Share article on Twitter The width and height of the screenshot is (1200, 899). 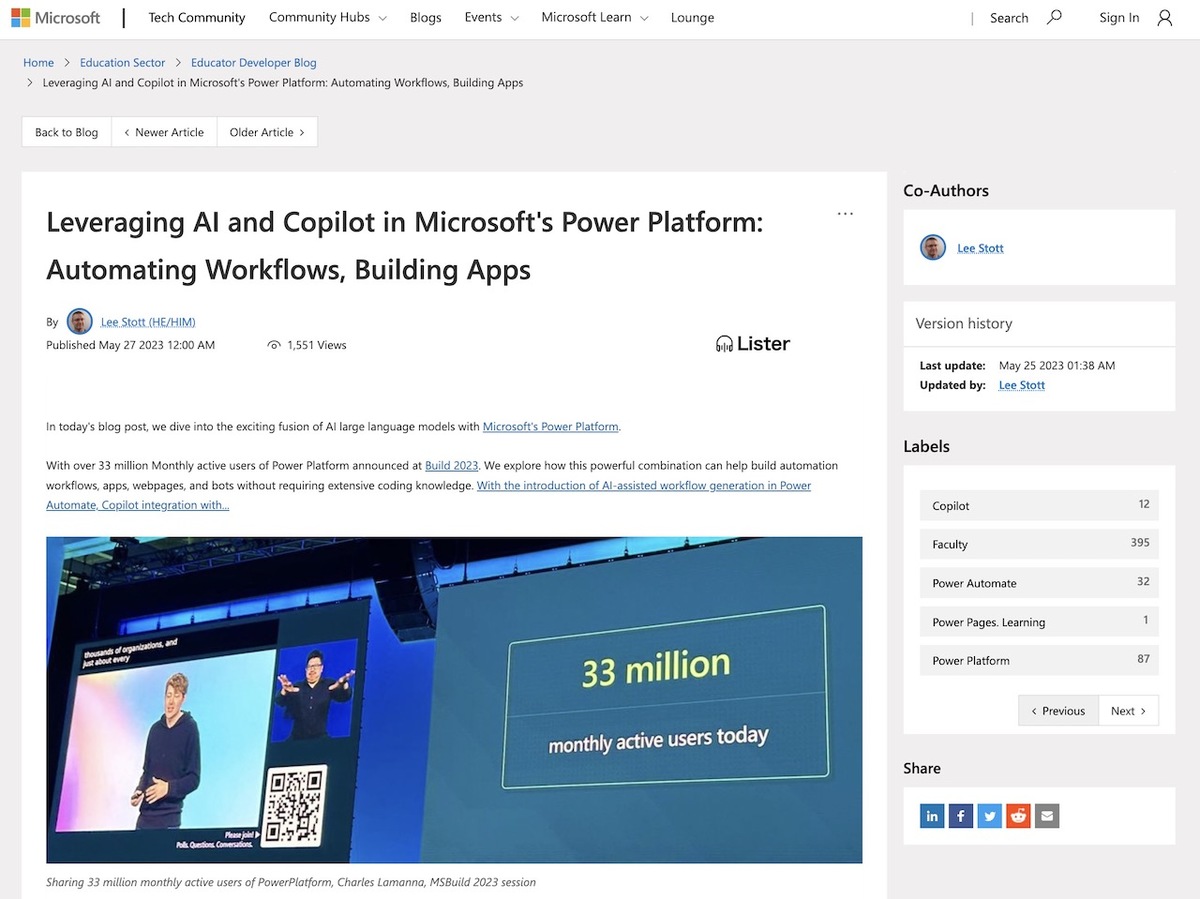(x=990, y=816)
